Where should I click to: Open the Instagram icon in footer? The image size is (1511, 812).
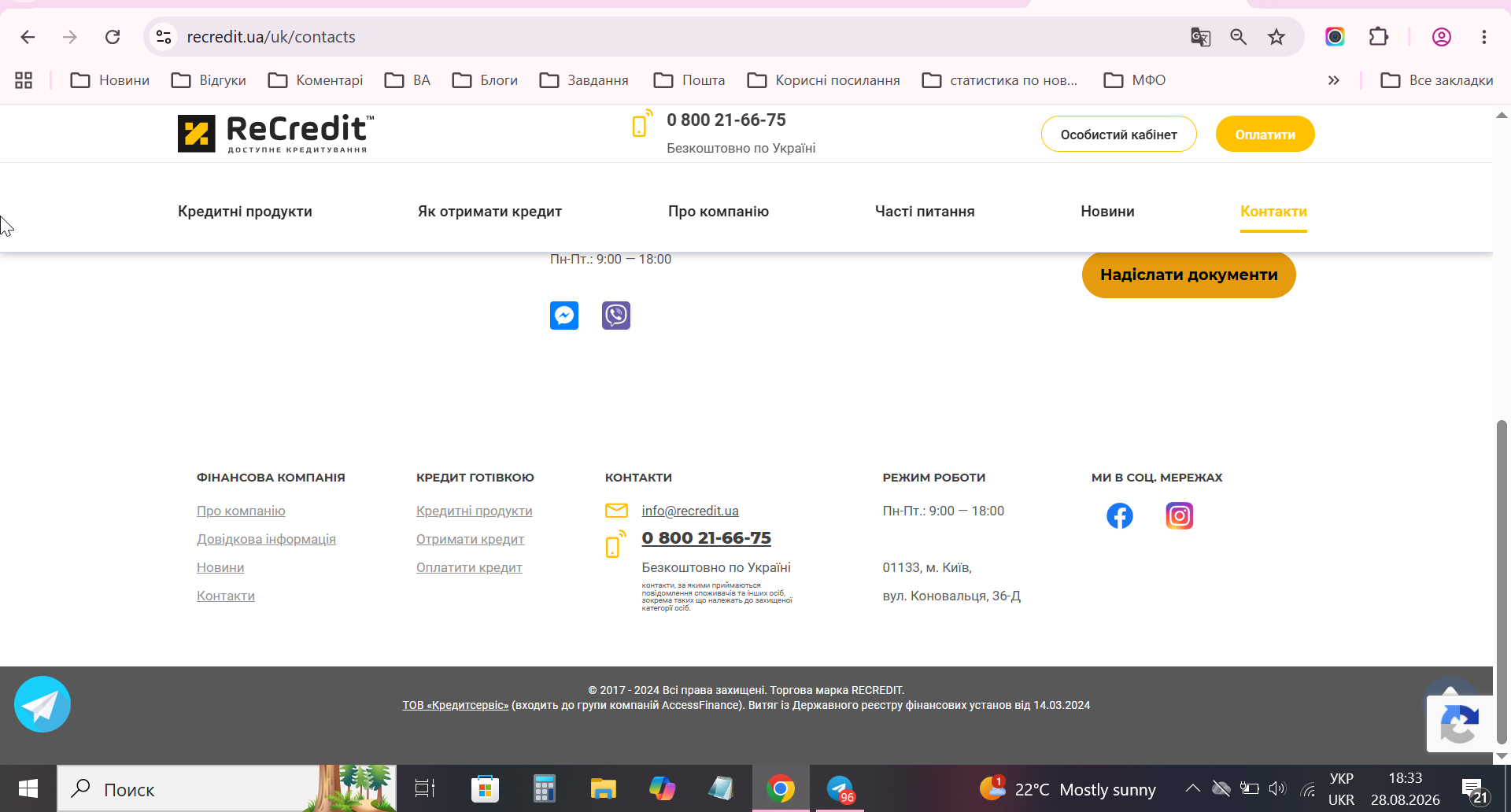tap(1180, 516)
